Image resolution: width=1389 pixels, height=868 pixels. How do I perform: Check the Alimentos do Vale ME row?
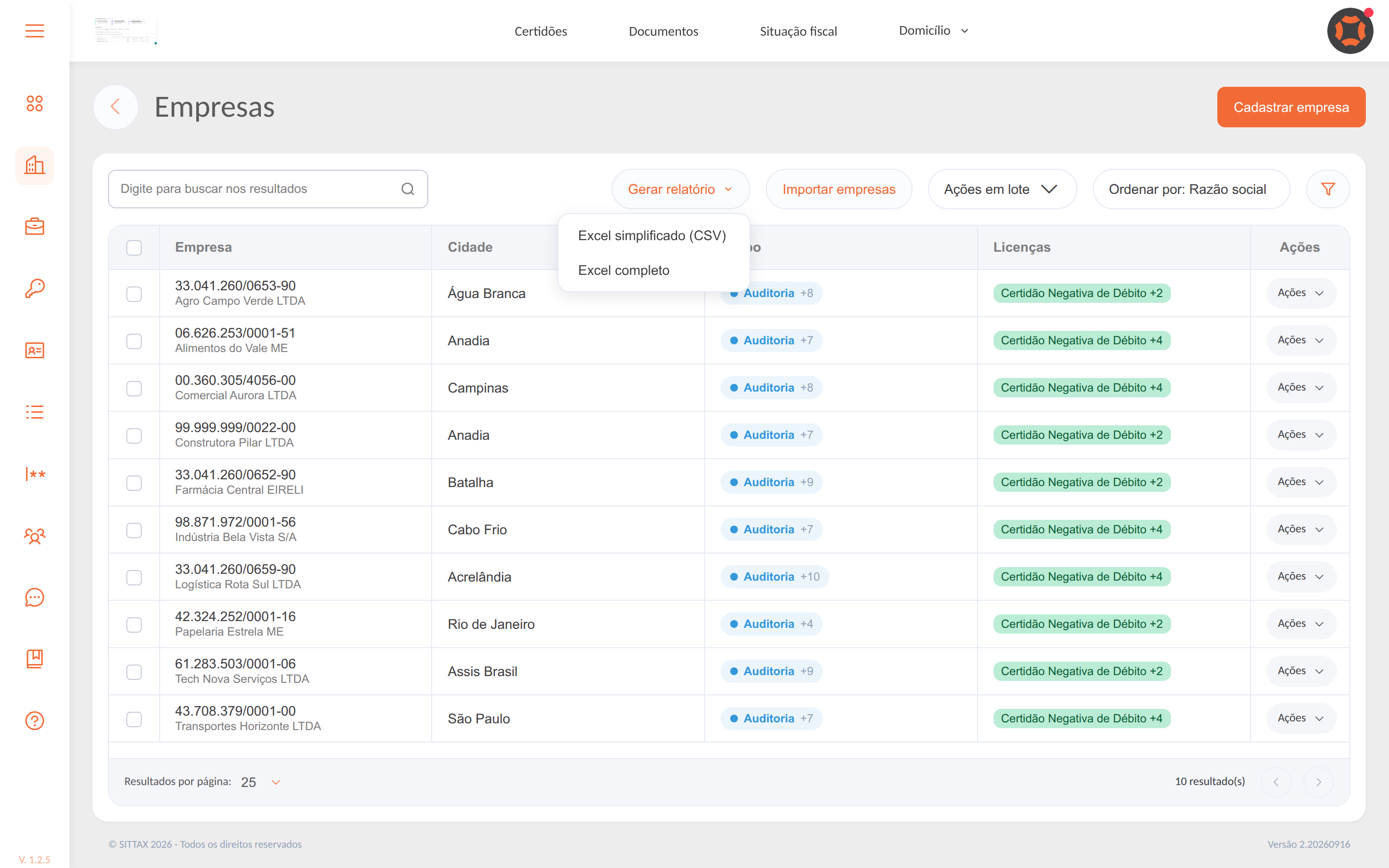pos(134,341)
